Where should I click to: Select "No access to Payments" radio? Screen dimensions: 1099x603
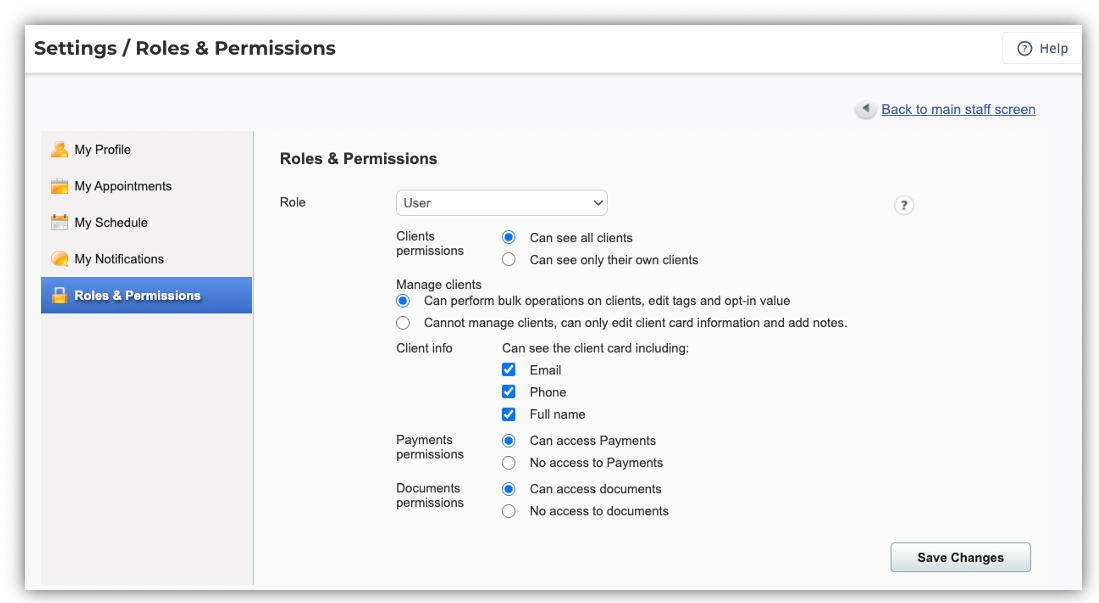click(509, 463)
